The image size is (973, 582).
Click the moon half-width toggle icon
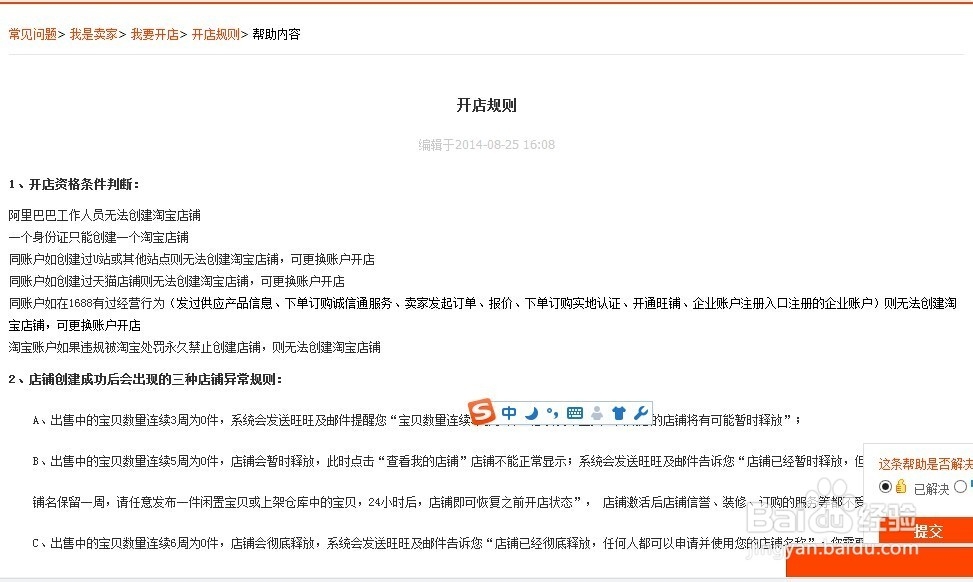531,413
